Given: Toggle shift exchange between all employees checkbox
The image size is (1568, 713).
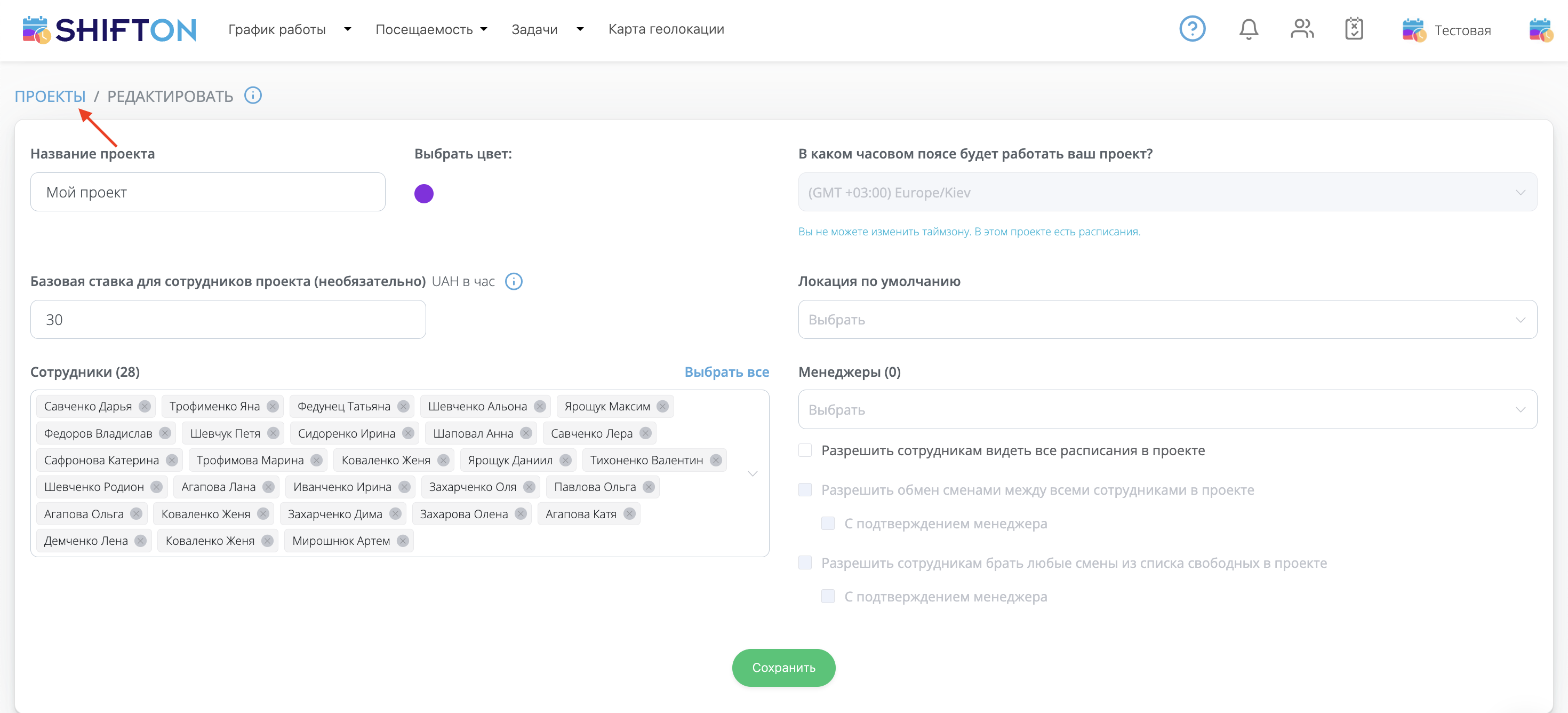Looking at the screenshot, I should click(805, 489).
